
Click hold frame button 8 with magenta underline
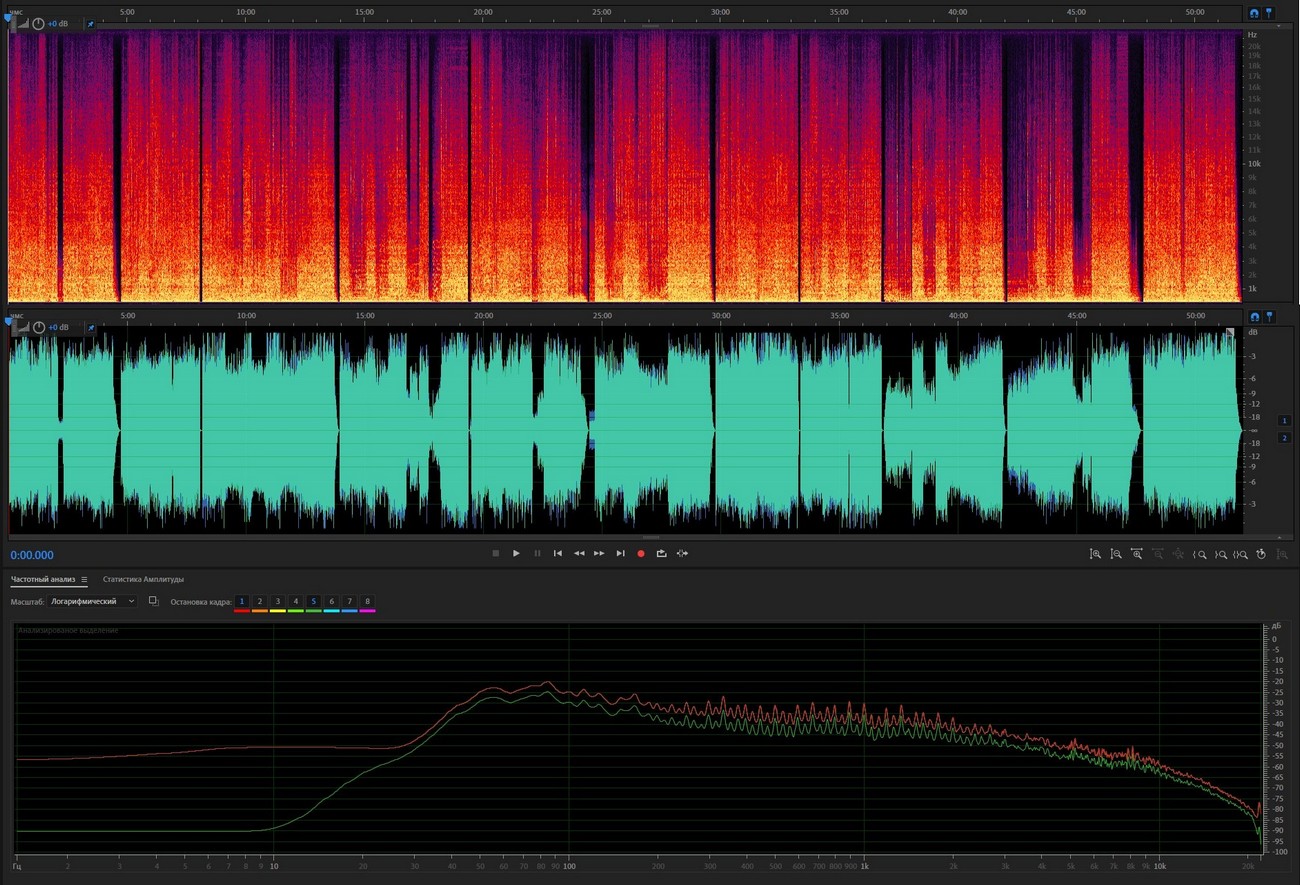(367, 601)
